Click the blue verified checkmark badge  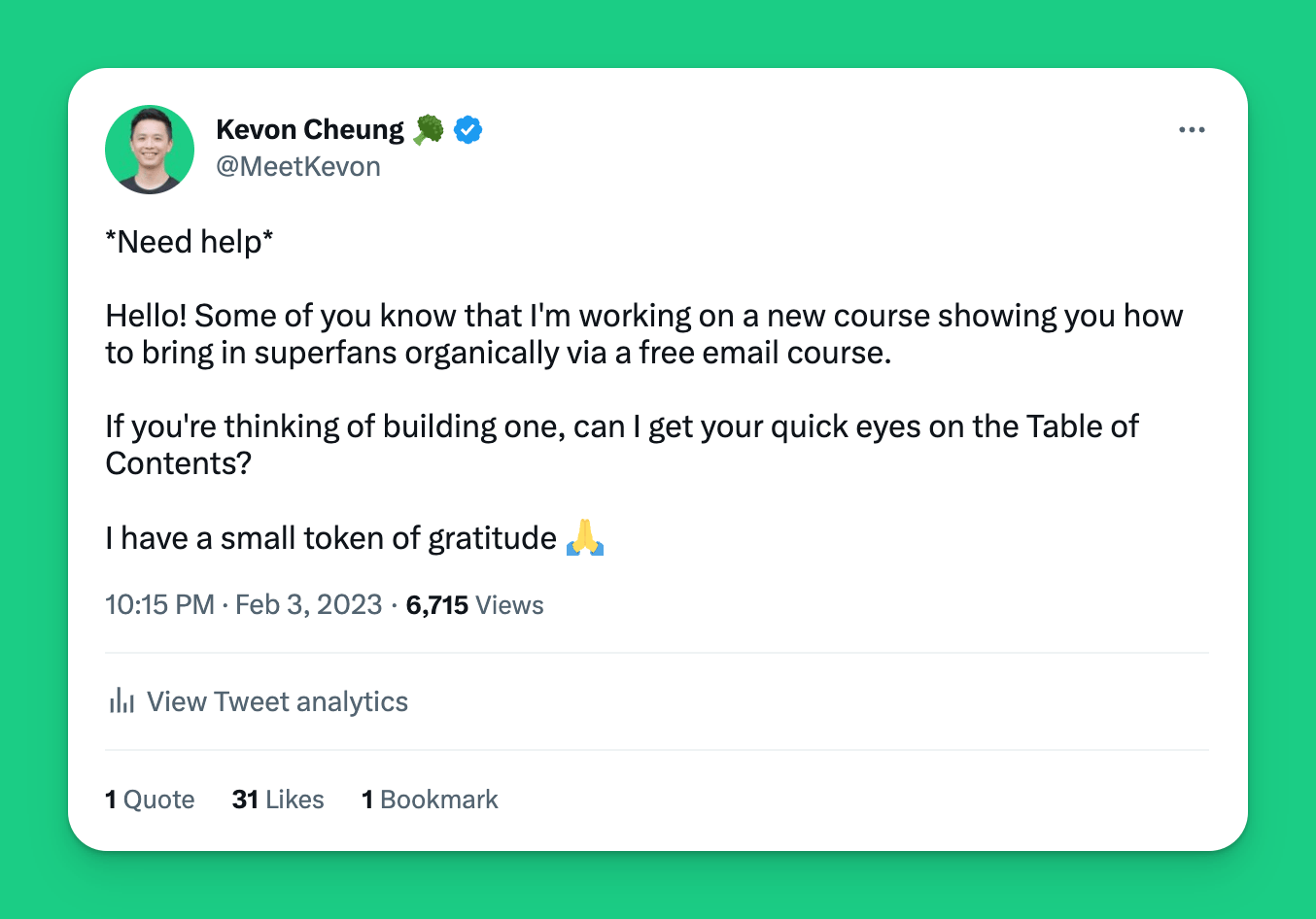click(468, 129)
